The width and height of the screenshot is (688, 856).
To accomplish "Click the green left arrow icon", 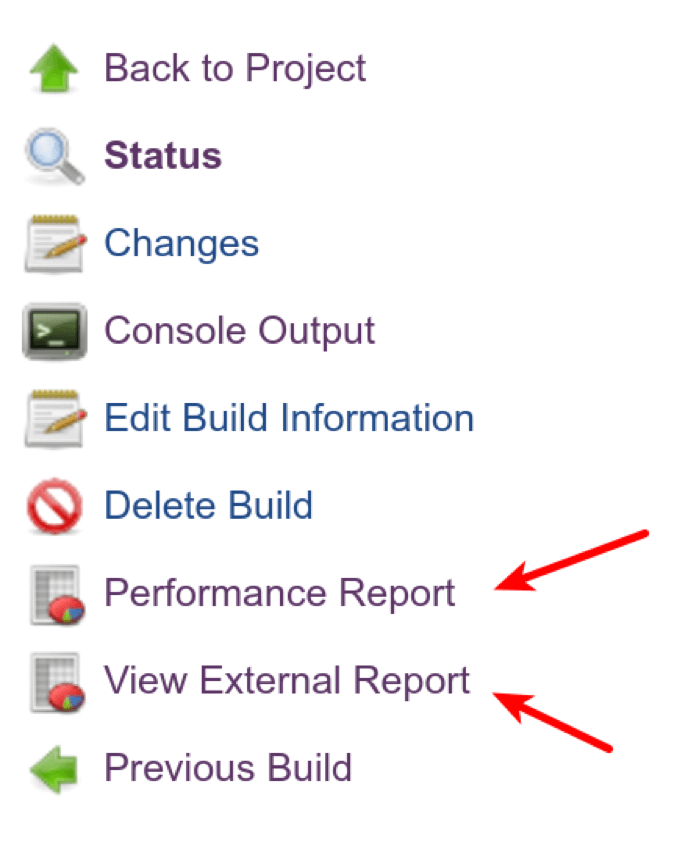I will pyautogui.click(x=55, y=769).
